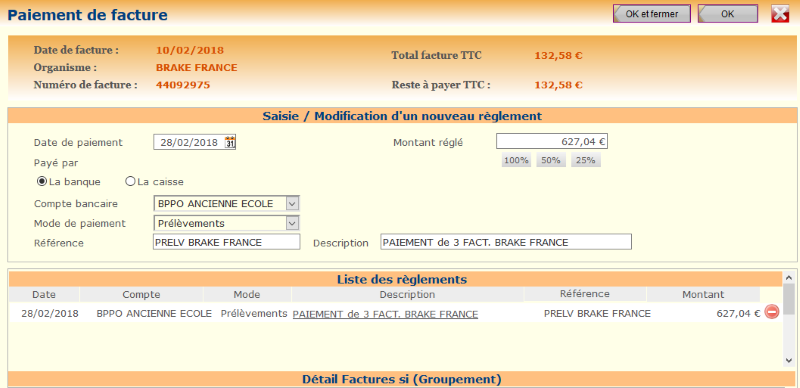Close the Paiement de facture window

(781, 14)
